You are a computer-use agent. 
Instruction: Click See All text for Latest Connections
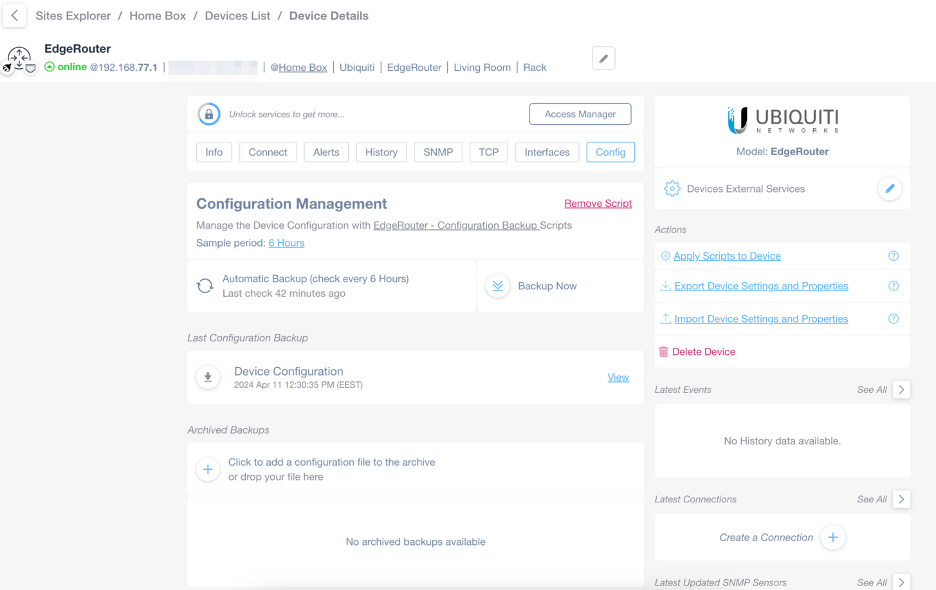point(872,499)
